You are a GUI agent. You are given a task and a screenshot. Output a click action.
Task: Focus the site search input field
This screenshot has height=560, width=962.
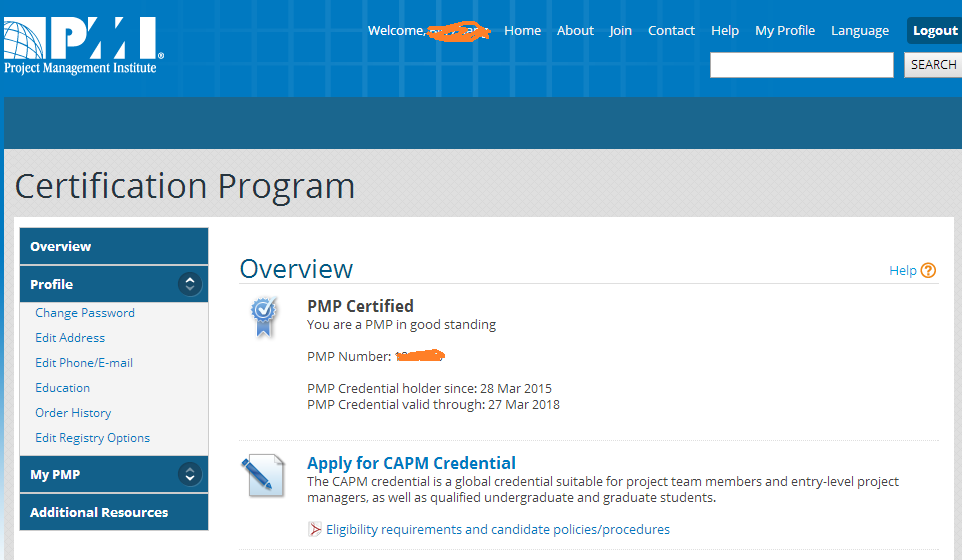pos(801,65)
